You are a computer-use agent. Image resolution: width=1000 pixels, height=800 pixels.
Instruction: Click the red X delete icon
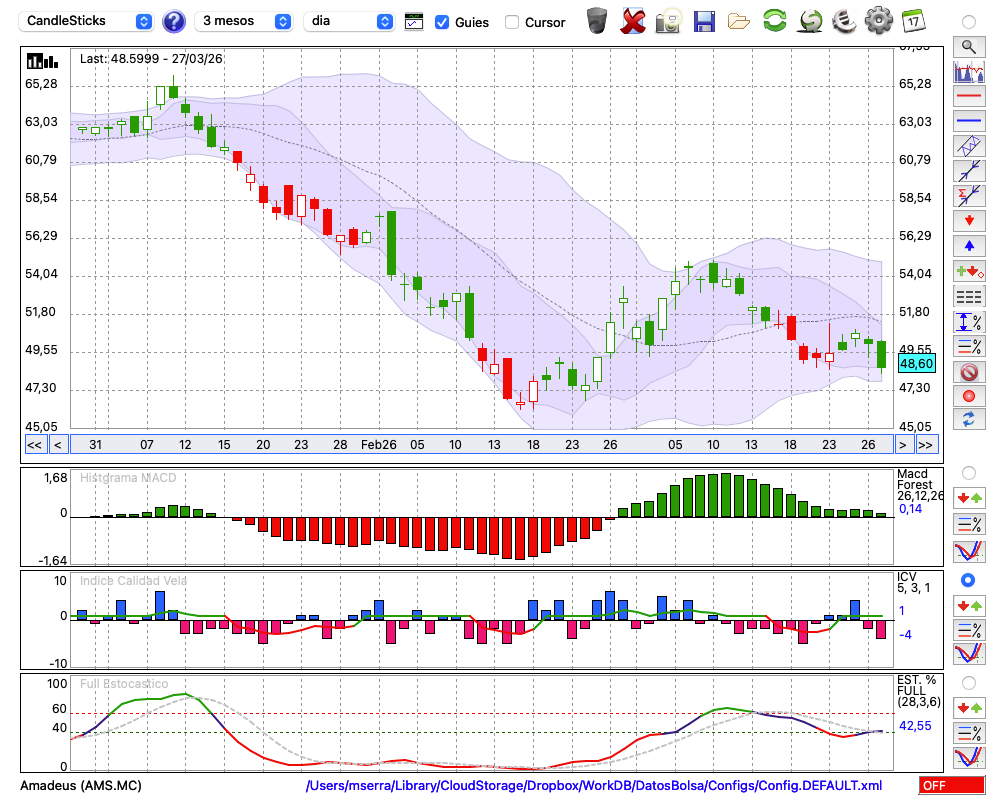pyautogui.click(x=633, y=20)
